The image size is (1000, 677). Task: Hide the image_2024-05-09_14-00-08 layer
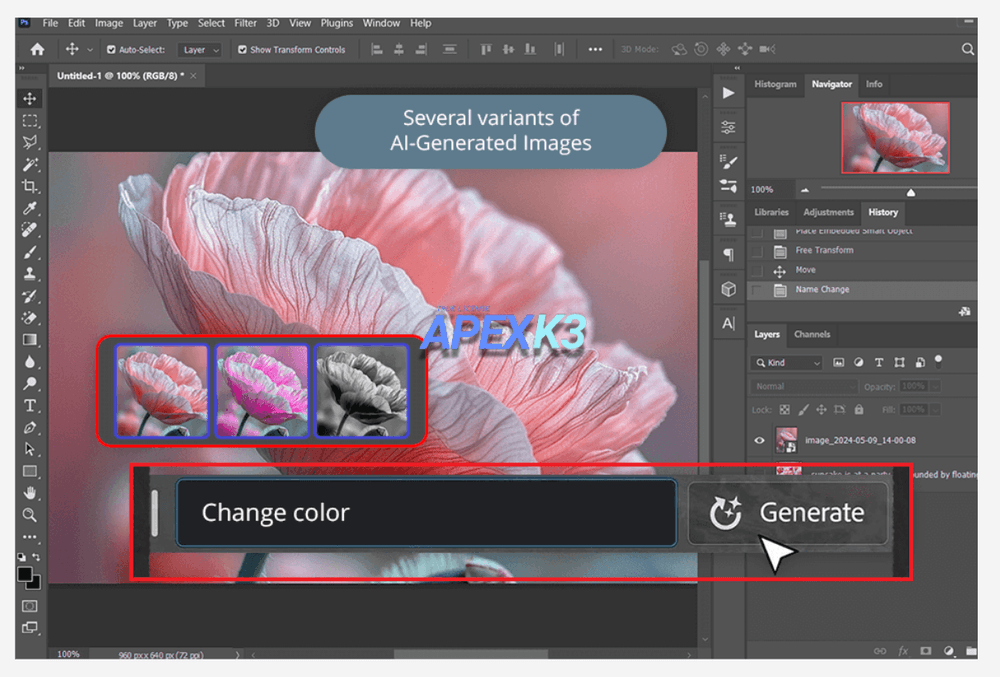tap(759, 440)
